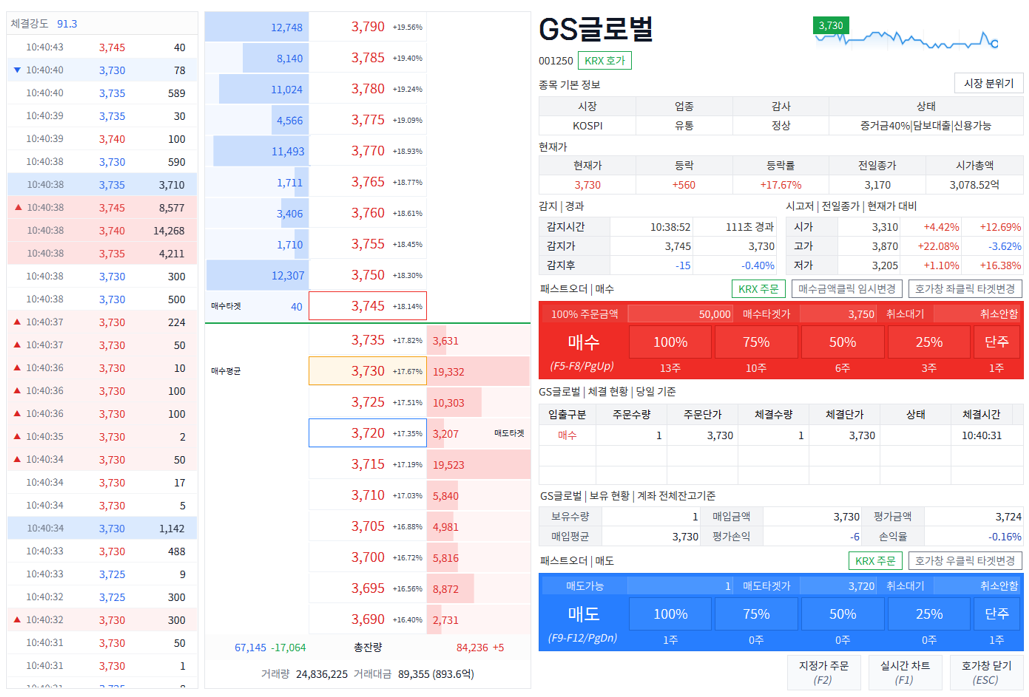Sell with blue 50% button
1029x697 pixels.
(842, 614)
